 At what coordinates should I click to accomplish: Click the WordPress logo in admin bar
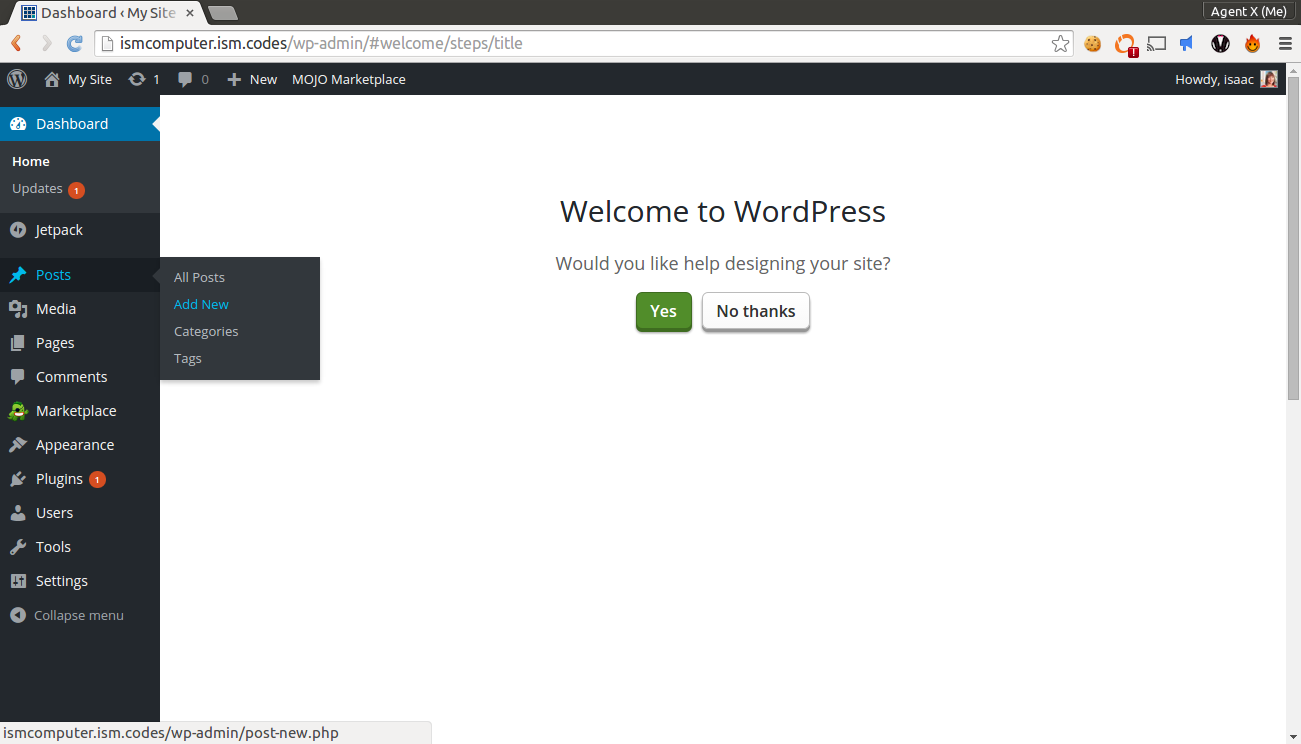pos(17,79)
